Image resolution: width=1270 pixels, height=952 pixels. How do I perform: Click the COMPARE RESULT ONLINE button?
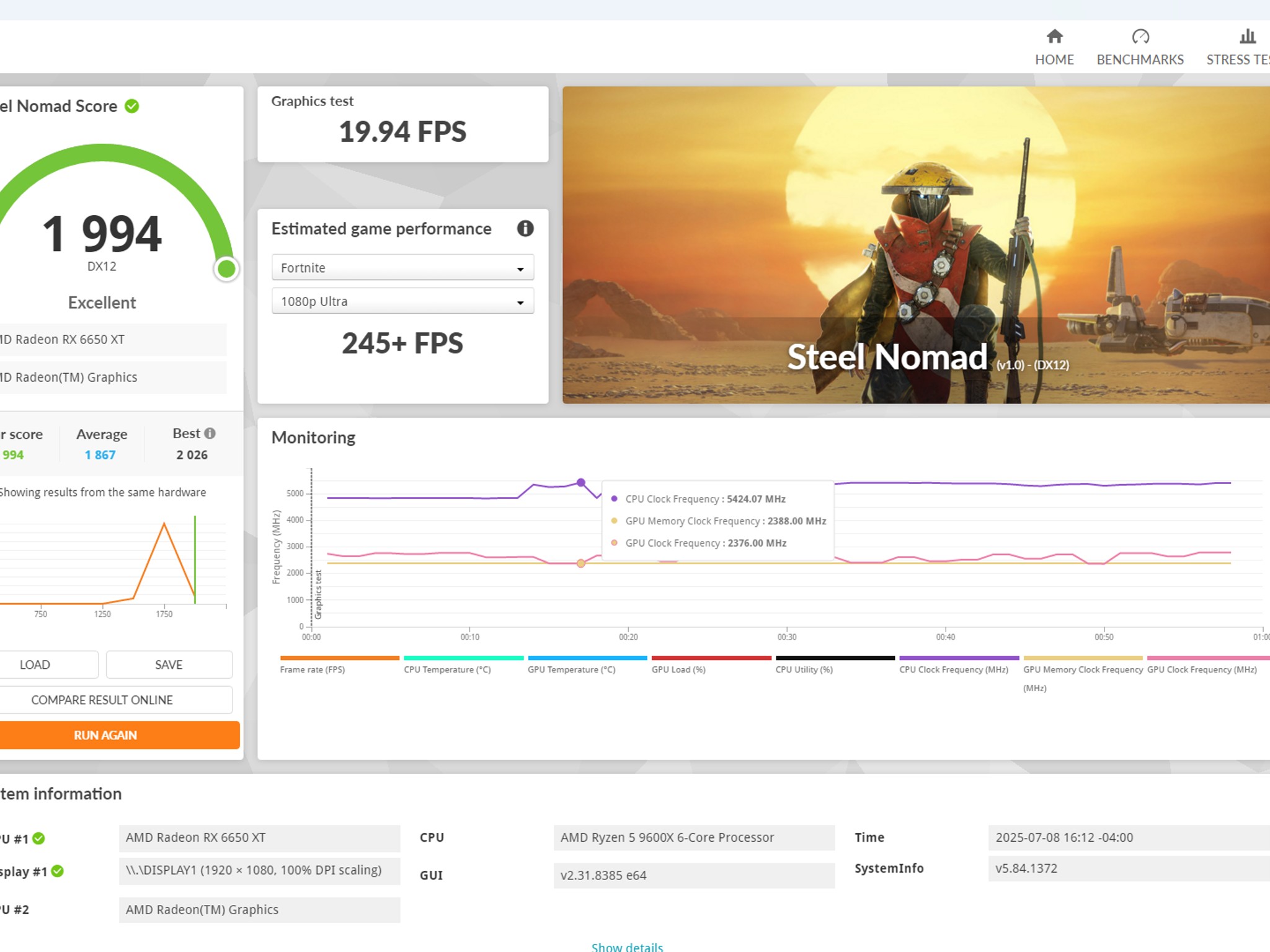pos(102,700)
